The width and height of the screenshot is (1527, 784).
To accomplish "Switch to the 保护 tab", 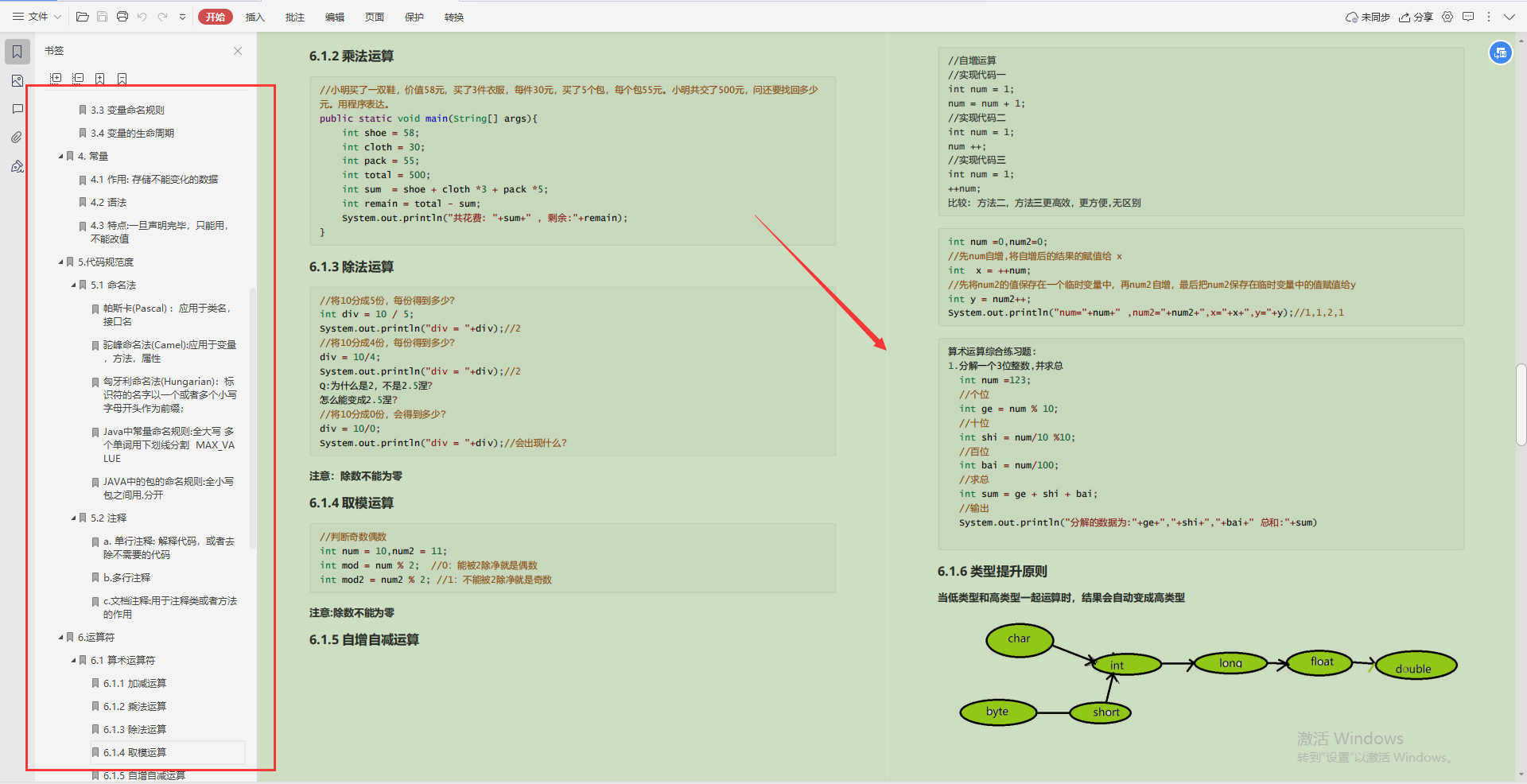I will click(414, 17).
